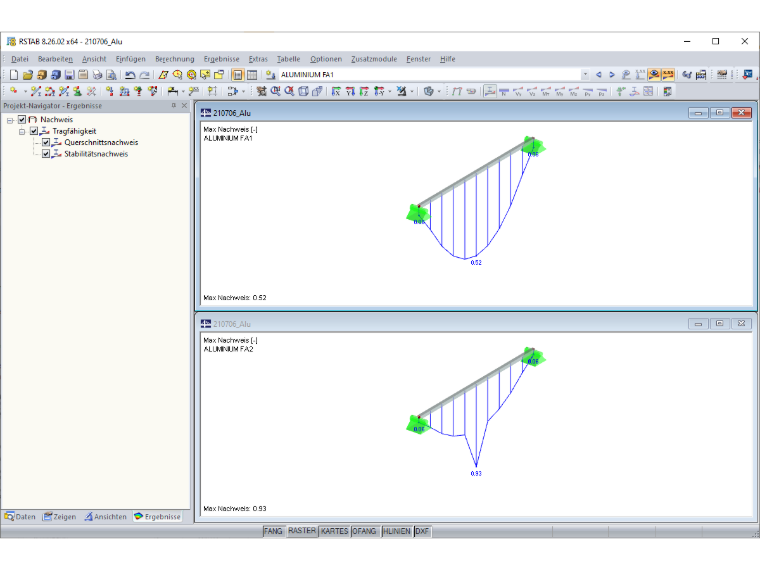760x570 pixels.
Task: Switch to the Ansichten navigator tab
Action: coord(105,517)
